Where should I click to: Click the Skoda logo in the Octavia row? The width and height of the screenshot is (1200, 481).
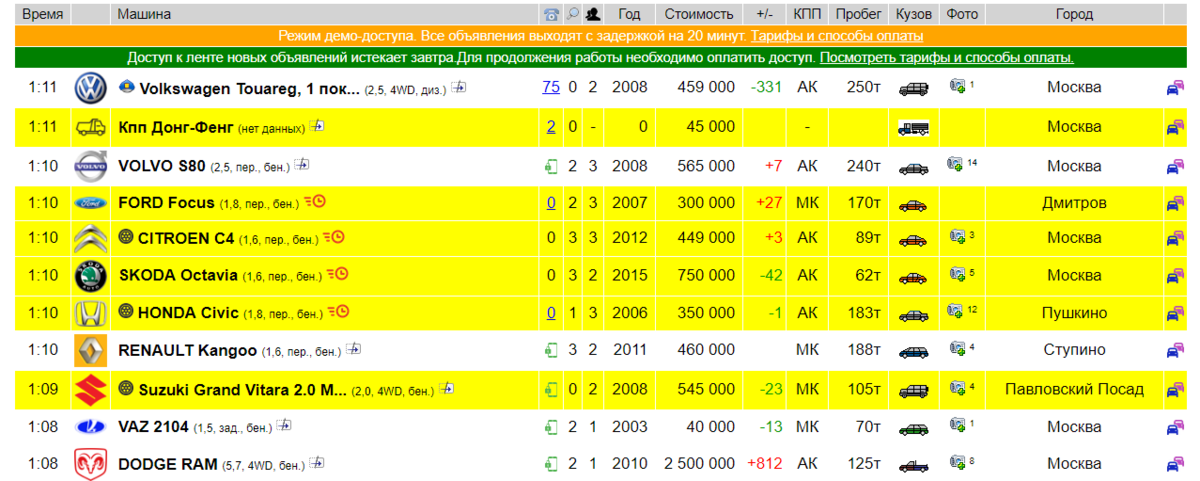[x=90, y=276]
